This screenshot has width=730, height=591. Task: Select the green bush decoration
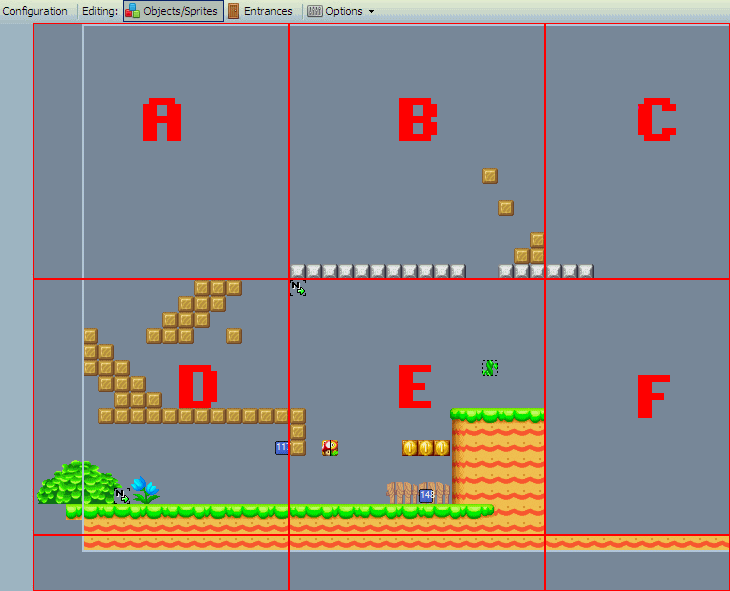pos(78,482)
